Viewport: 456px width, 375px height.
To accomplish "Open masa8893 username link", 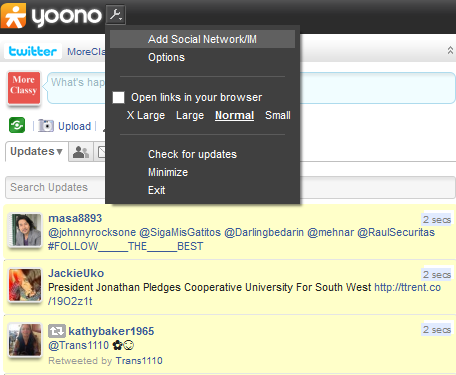I will pyautogui.click(x=75, y=218).
